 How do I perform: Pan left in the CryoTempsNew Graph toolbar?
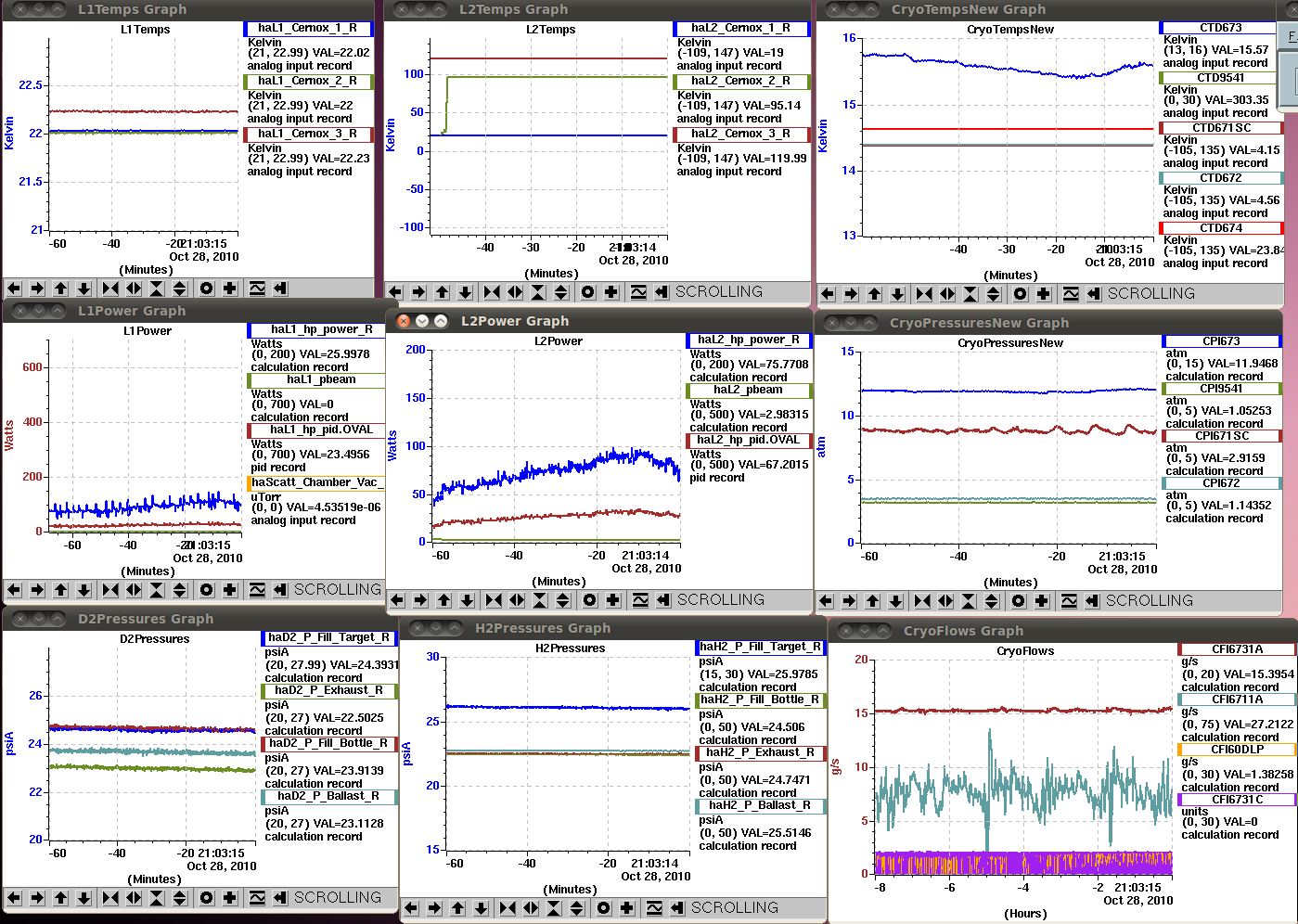[828, 294]
